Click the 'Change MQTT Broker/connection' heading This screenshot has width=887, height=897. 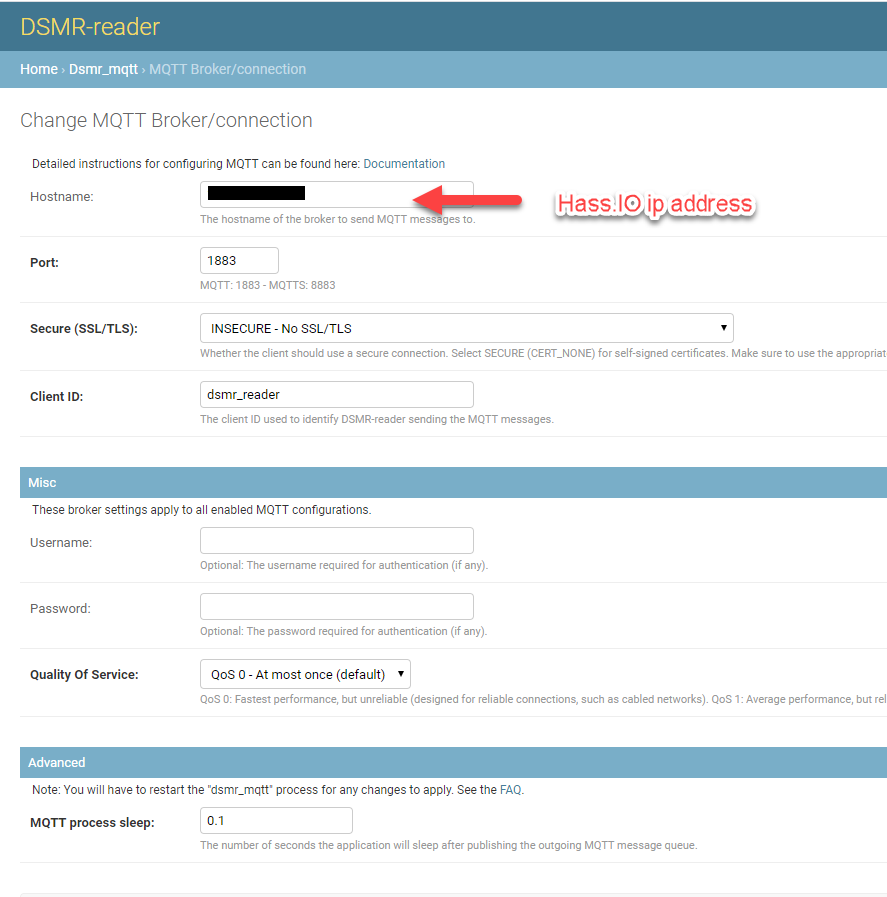tap(166, 120)
